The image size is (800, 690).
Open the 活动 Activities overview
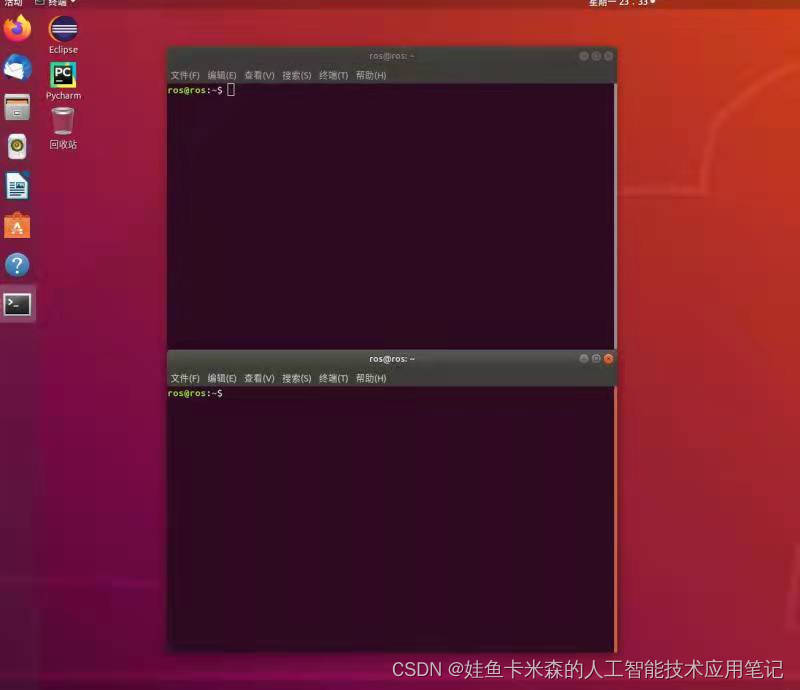14,3
